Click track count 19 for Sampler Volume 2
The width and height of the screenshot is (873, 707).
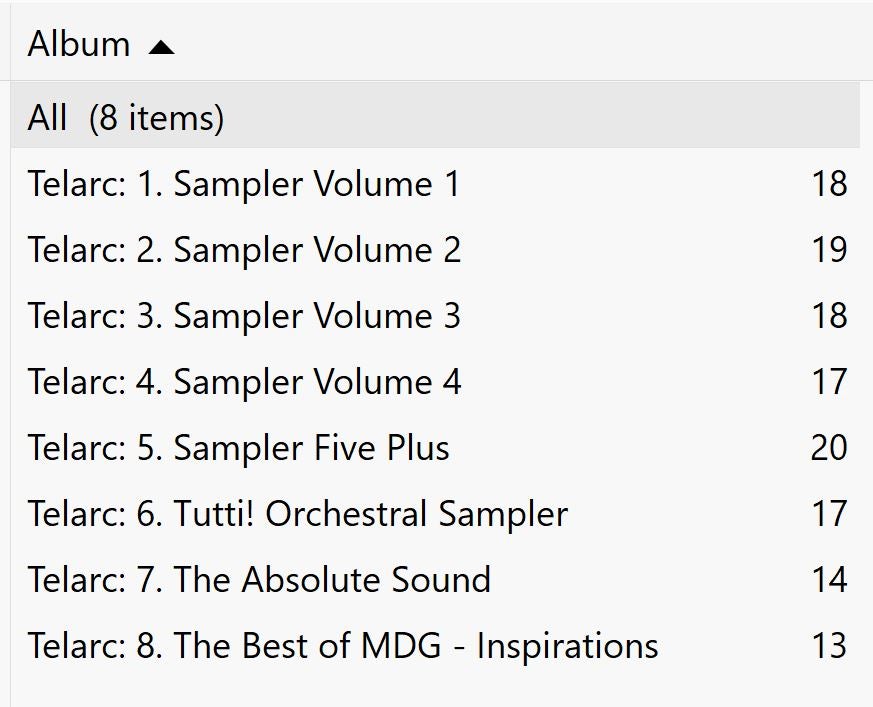pos(829,250)
